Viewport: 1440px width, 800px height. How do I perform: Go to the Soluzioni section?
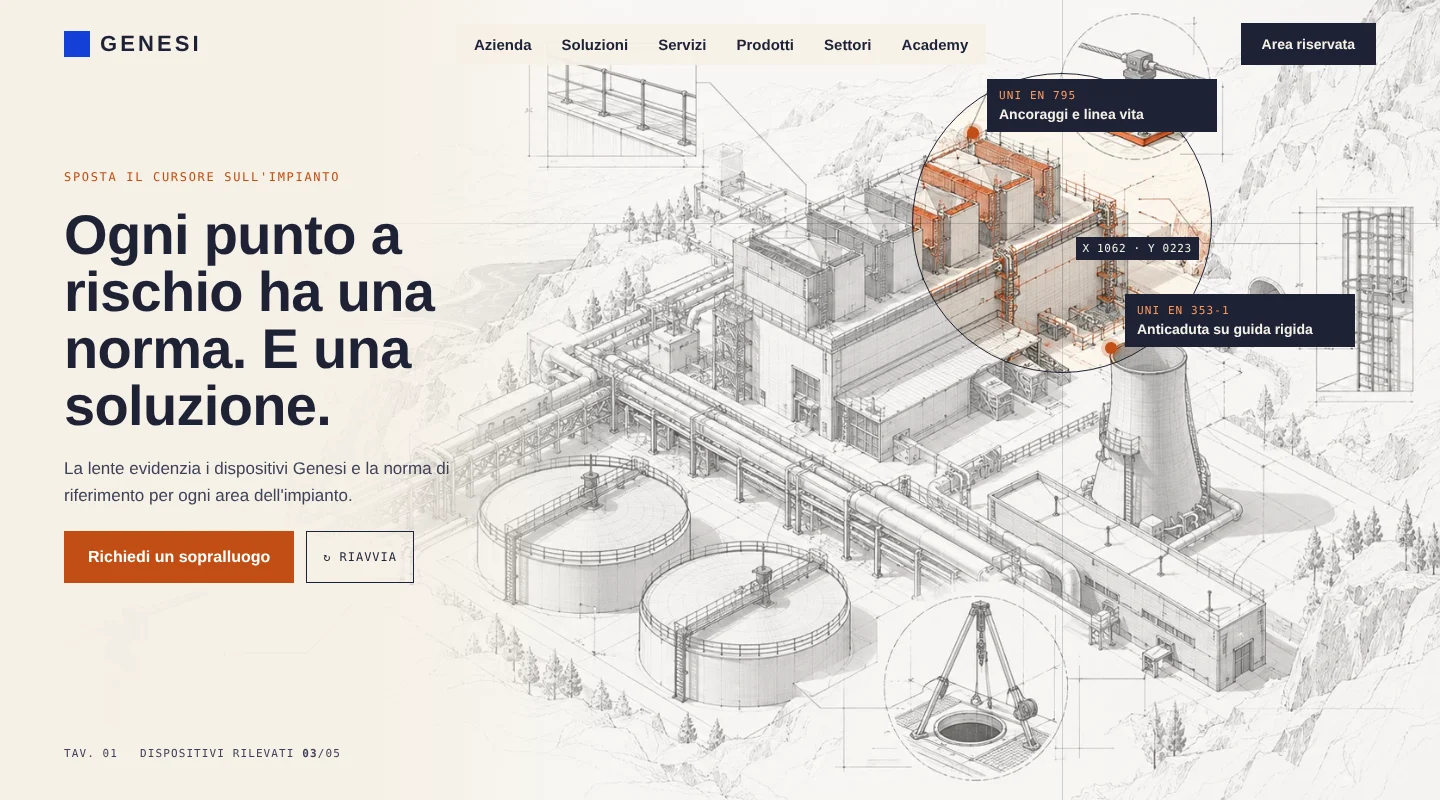tap(595, 45)
